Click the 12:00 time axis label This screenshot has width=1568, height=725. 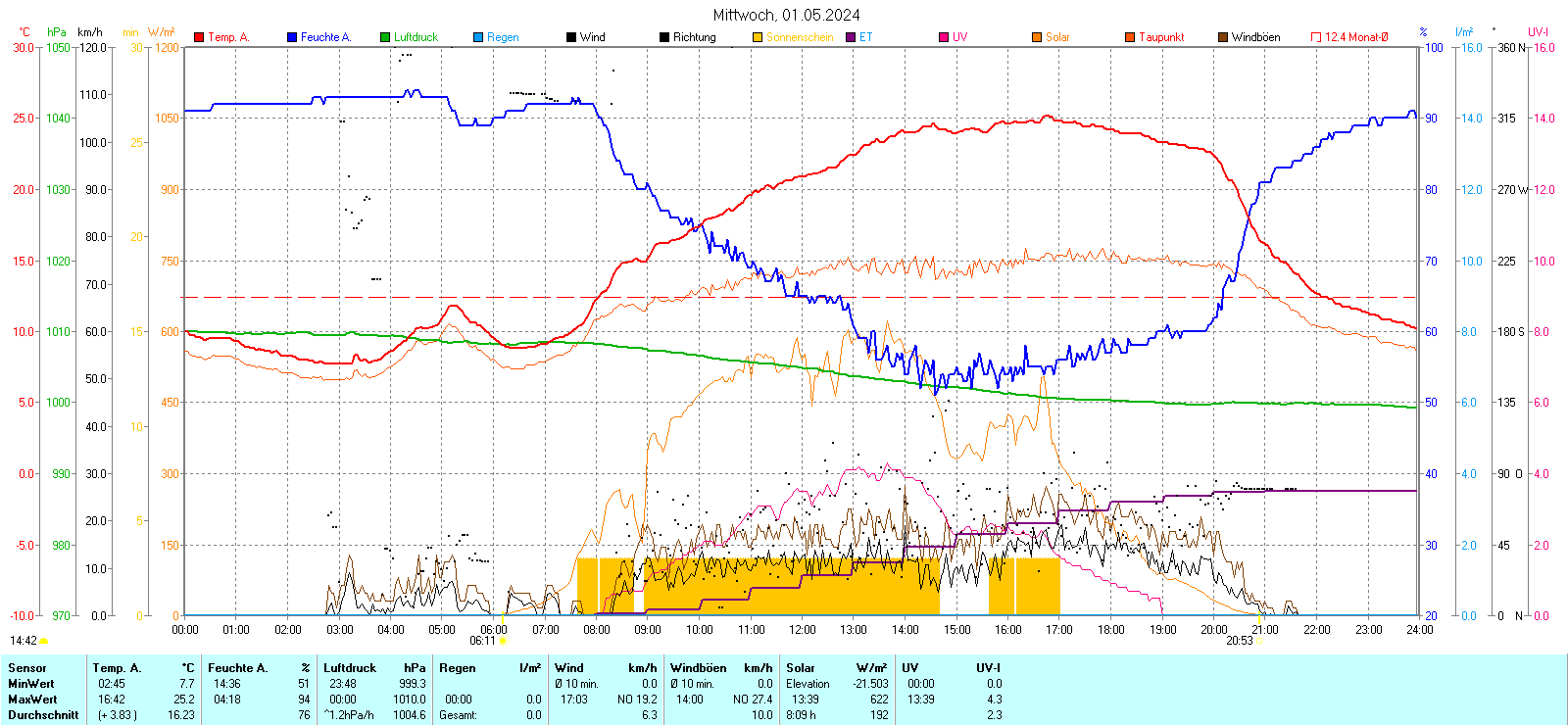click(802, 630)
